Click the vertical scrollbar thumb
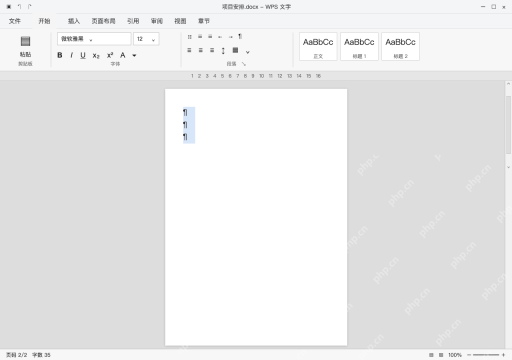This screenshot has height=360, width=512. pos(508,125)
